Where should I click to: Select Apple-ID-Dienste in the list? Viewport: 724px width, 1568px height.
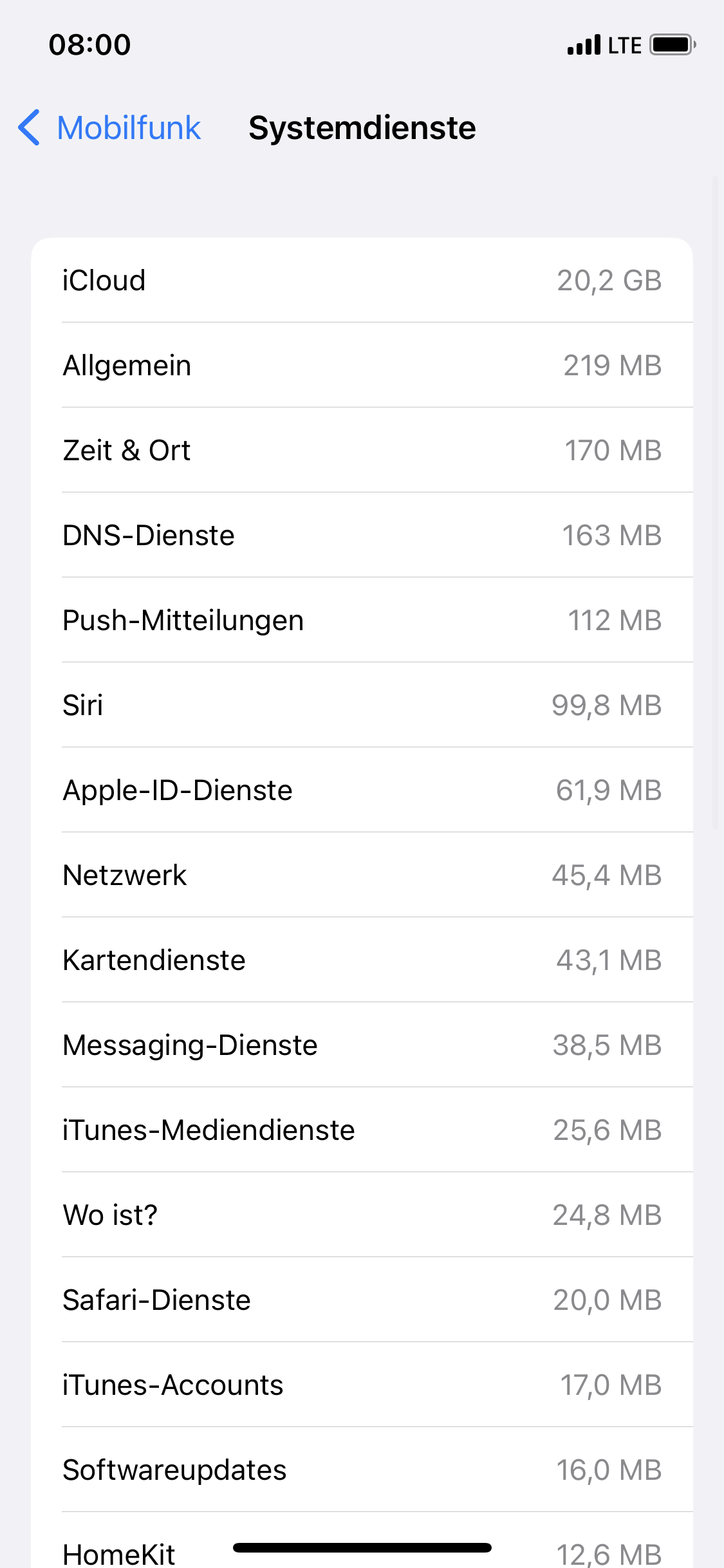pyautogui.click(x=362, y=790)
